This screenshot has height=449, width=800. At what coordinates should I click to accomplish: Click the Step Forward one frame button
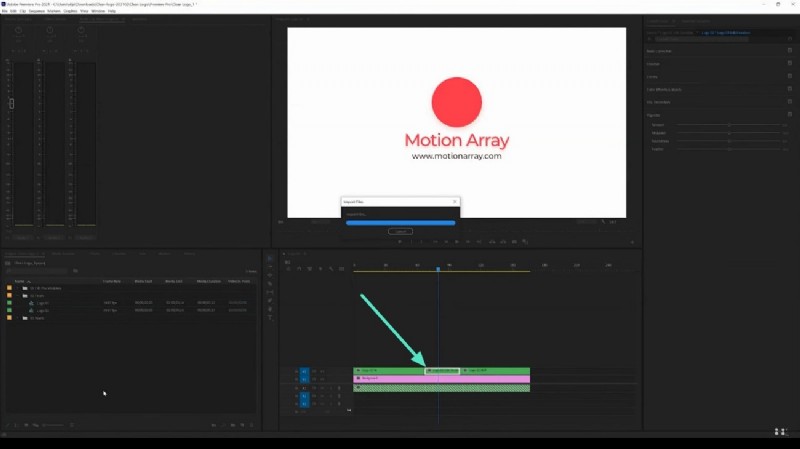pos(467,242)
